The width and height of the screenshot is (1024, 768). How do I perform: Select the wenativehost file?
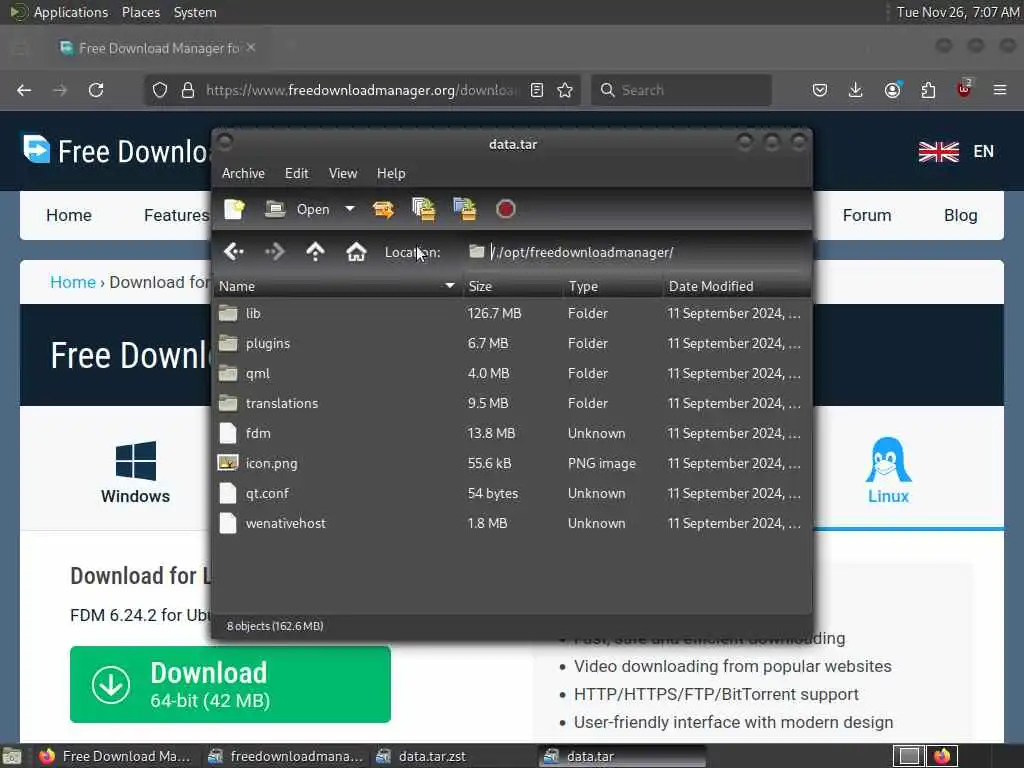tap(512, 524)
